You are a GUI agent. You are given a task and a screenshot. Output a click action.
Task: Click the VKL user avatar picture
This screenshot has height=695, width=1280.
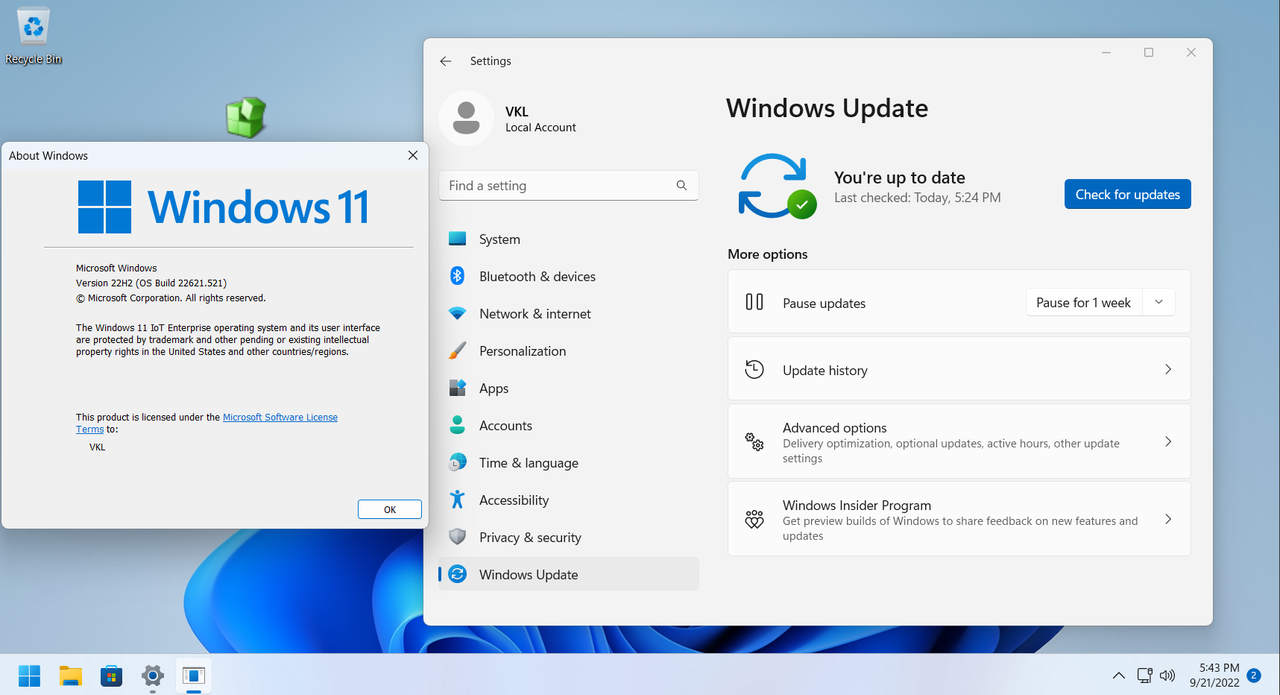tap(465, 118)
